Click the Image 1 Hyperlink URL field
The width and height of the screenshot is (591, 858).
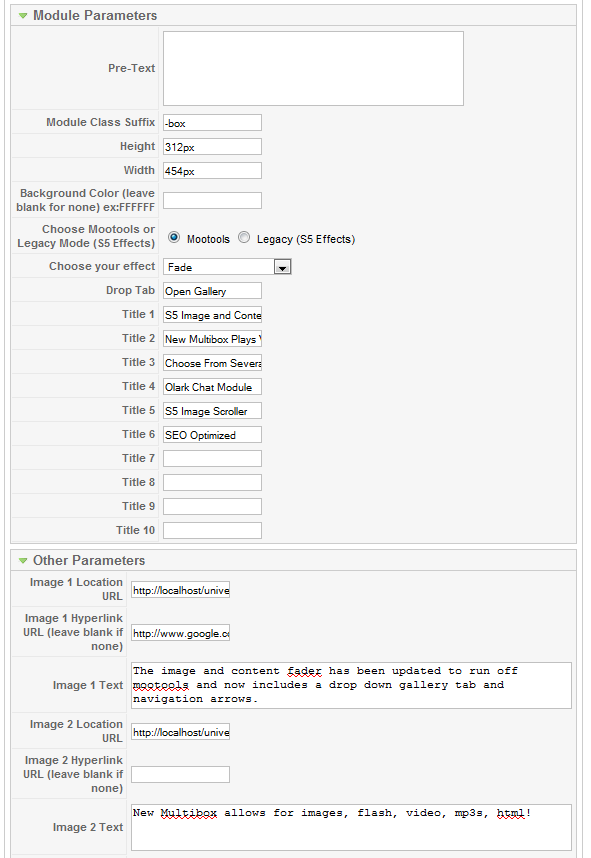pyautogui.click(x=181, y=633)
